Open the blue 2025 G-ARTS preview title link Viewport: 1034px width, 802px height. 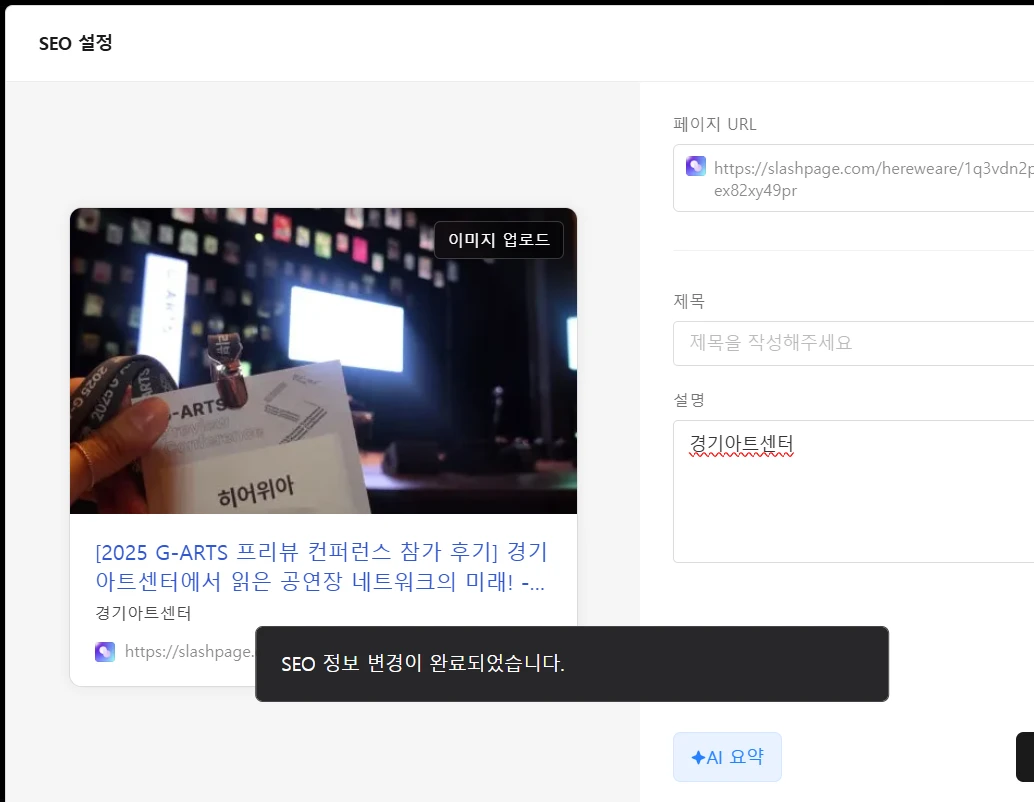(x=321, y=567)
